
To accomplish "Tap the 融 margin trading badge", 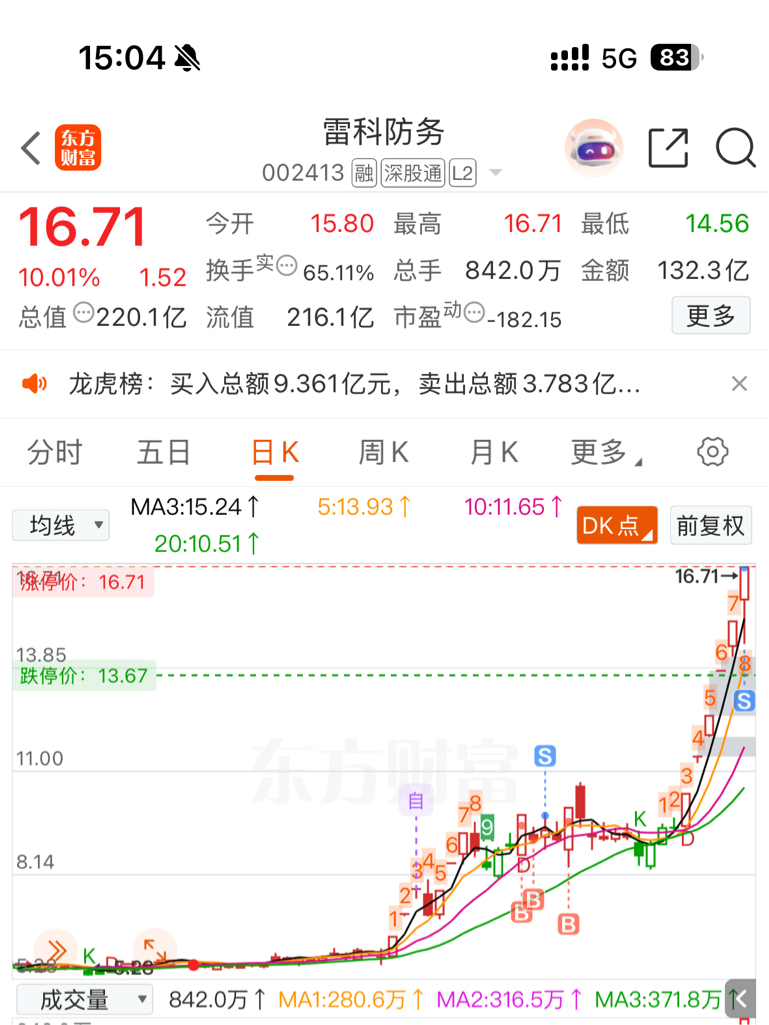I will pyautogui.click(x=364, y=173).
